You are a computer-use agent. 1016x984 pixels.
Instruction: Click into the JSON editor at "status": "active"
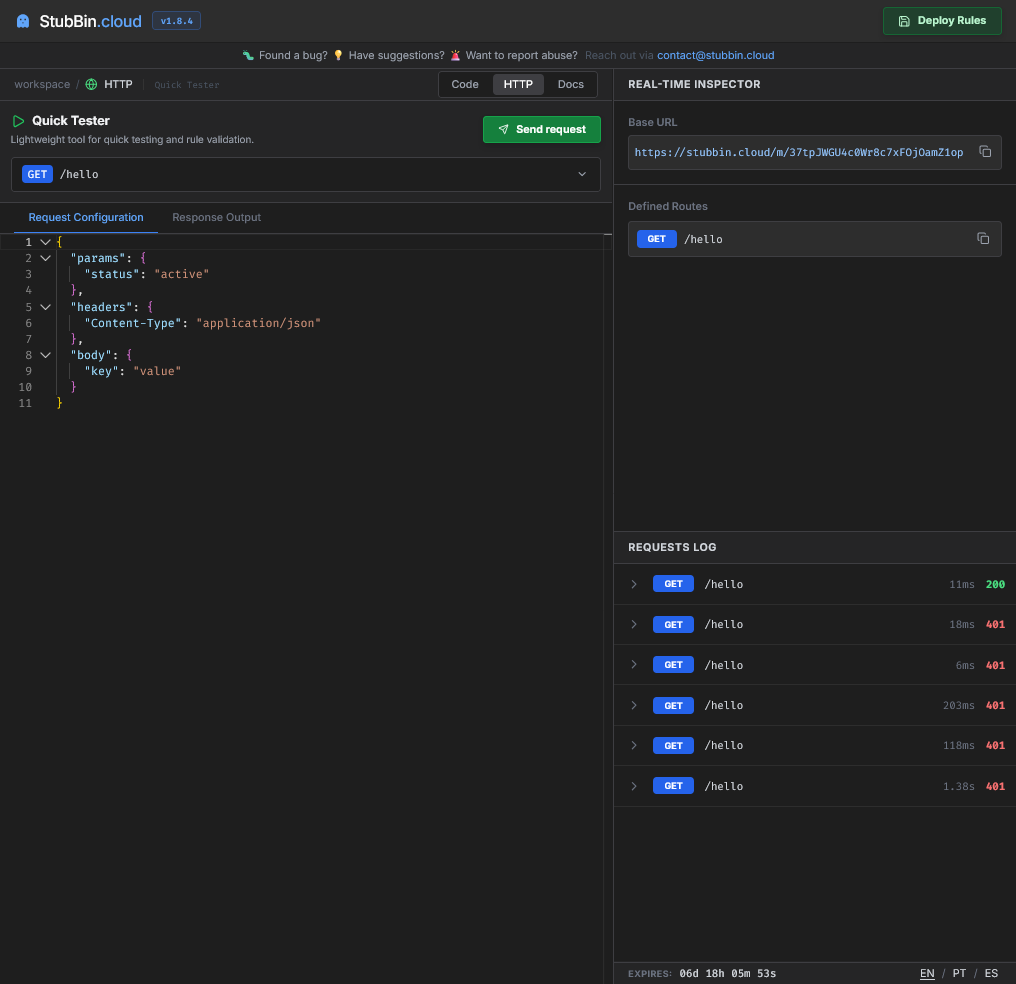[x=146, y=274]
